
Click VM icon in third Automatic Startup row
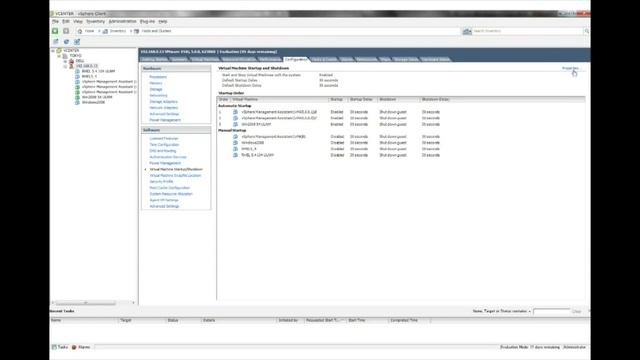[x=235, y=124]
